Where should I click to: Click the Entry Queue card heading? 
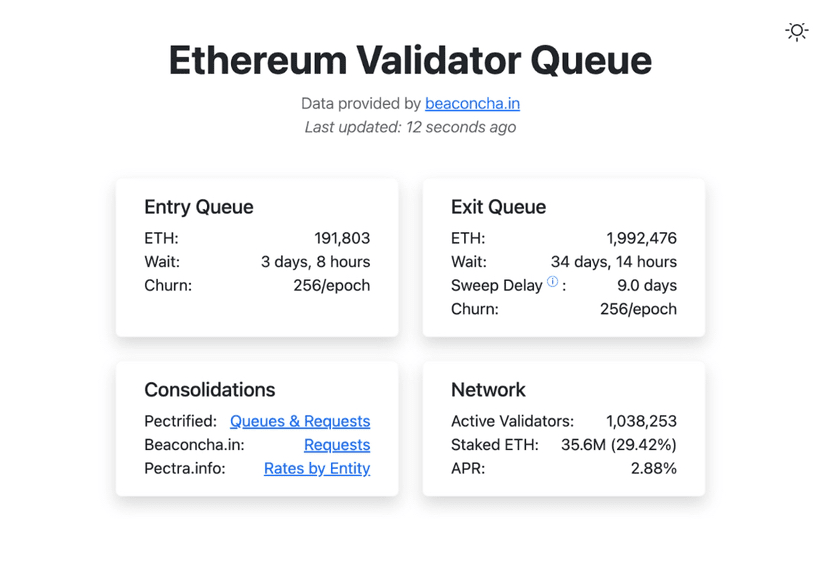[x=199, y=207]
